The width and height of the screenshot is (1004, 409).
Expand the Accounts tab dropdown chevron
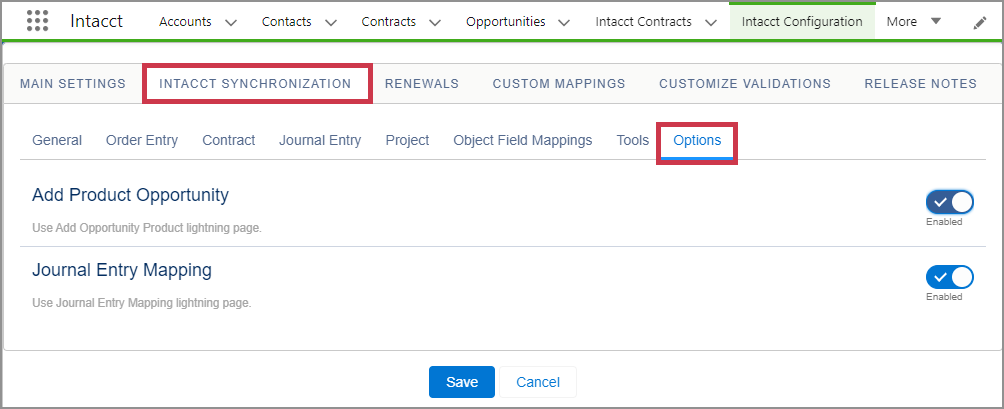pyautogui.click(x=231, y=22)
